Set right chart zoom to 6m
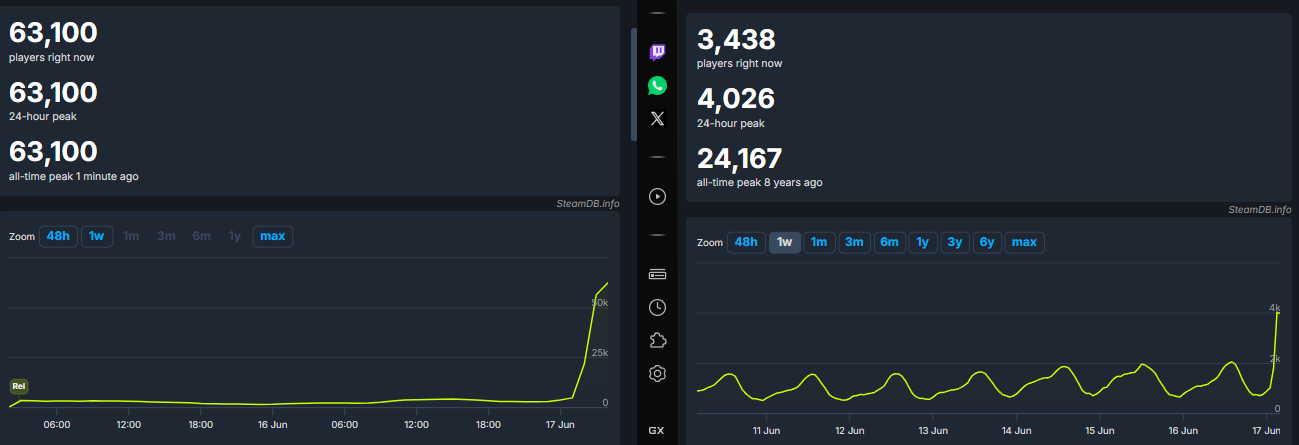1299x445 pixels. tap(889, 242)
